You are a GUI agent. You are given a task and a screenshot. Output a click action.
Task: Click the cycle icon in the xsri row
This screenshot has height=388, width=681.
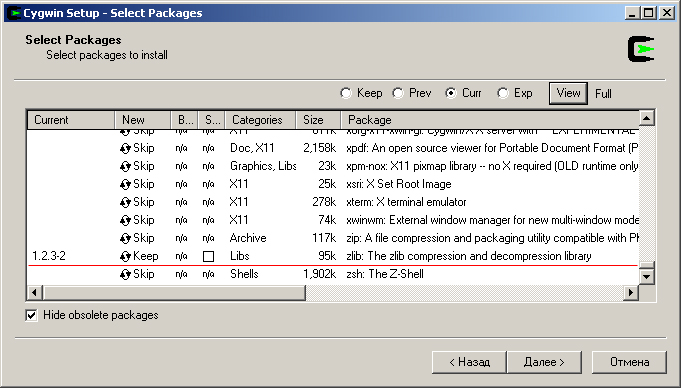tap(125, 185)
